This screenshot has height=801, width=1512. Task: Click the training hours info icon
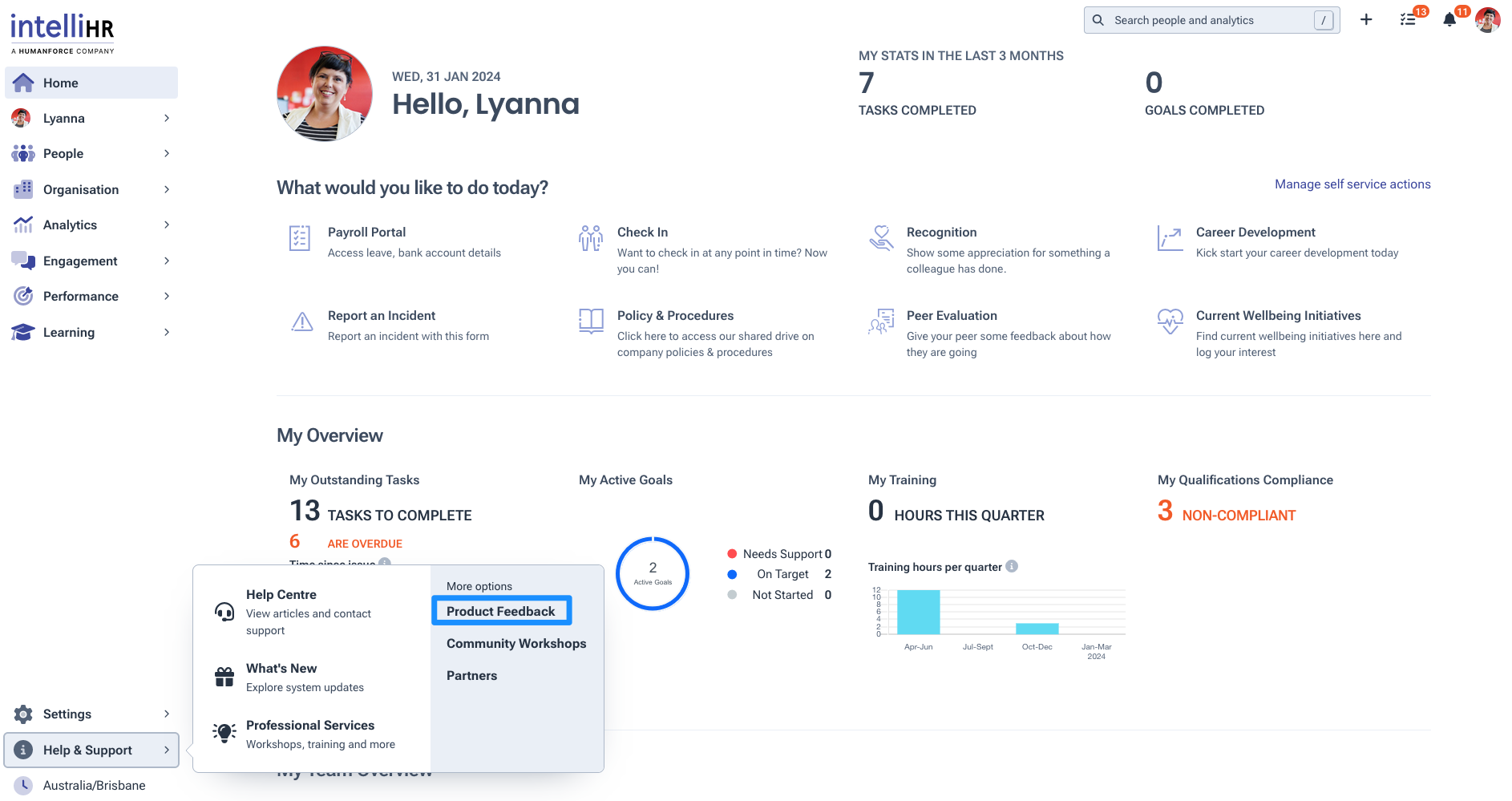(x=1012, y=566)
